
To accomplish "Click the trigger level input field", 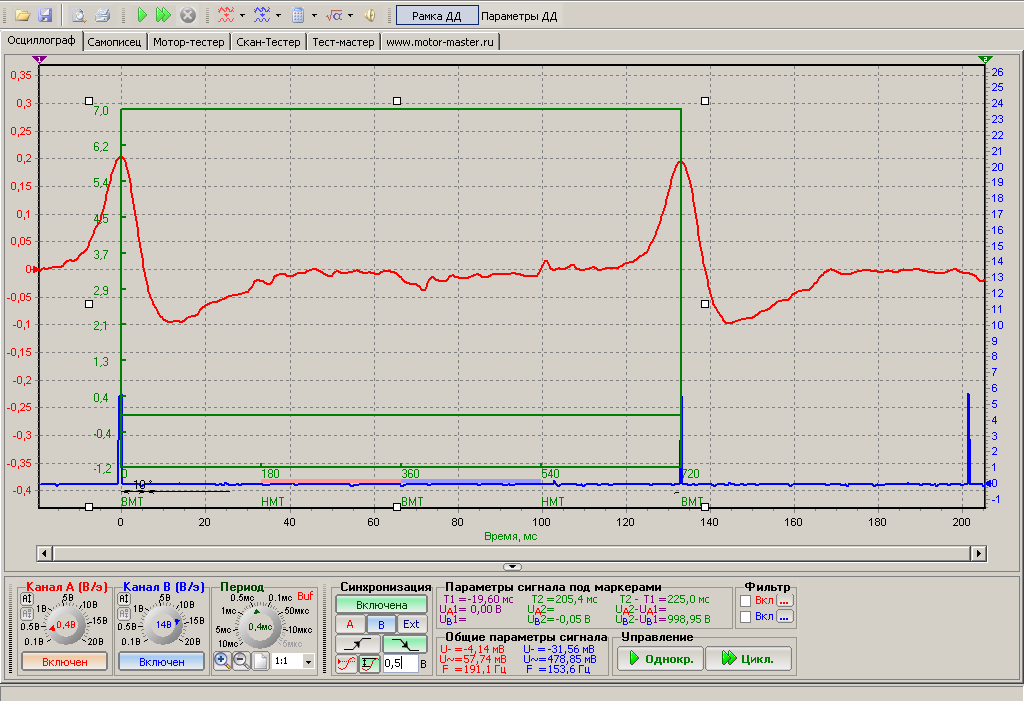I will click(x=398, y=663).
